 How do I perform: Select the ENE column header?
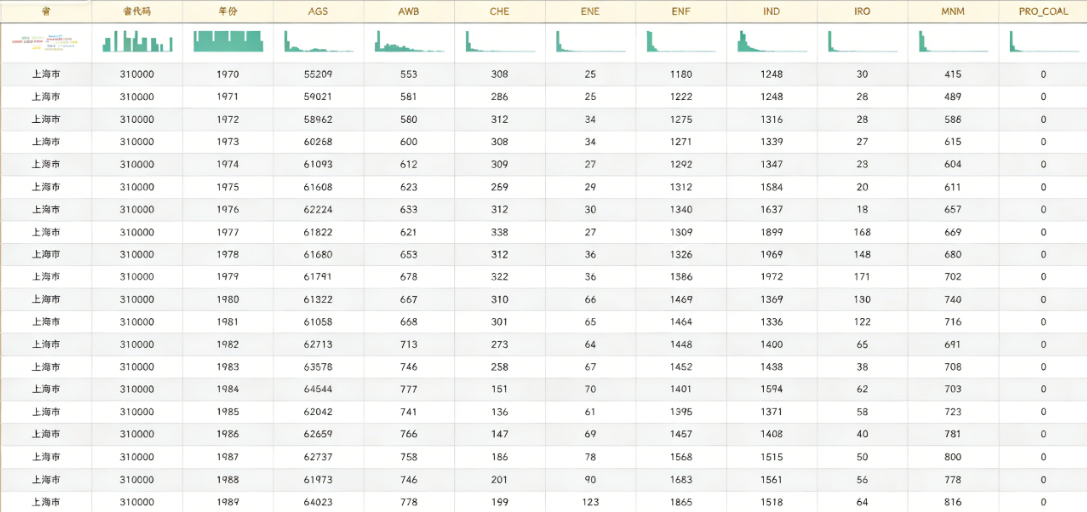(590, 11)
